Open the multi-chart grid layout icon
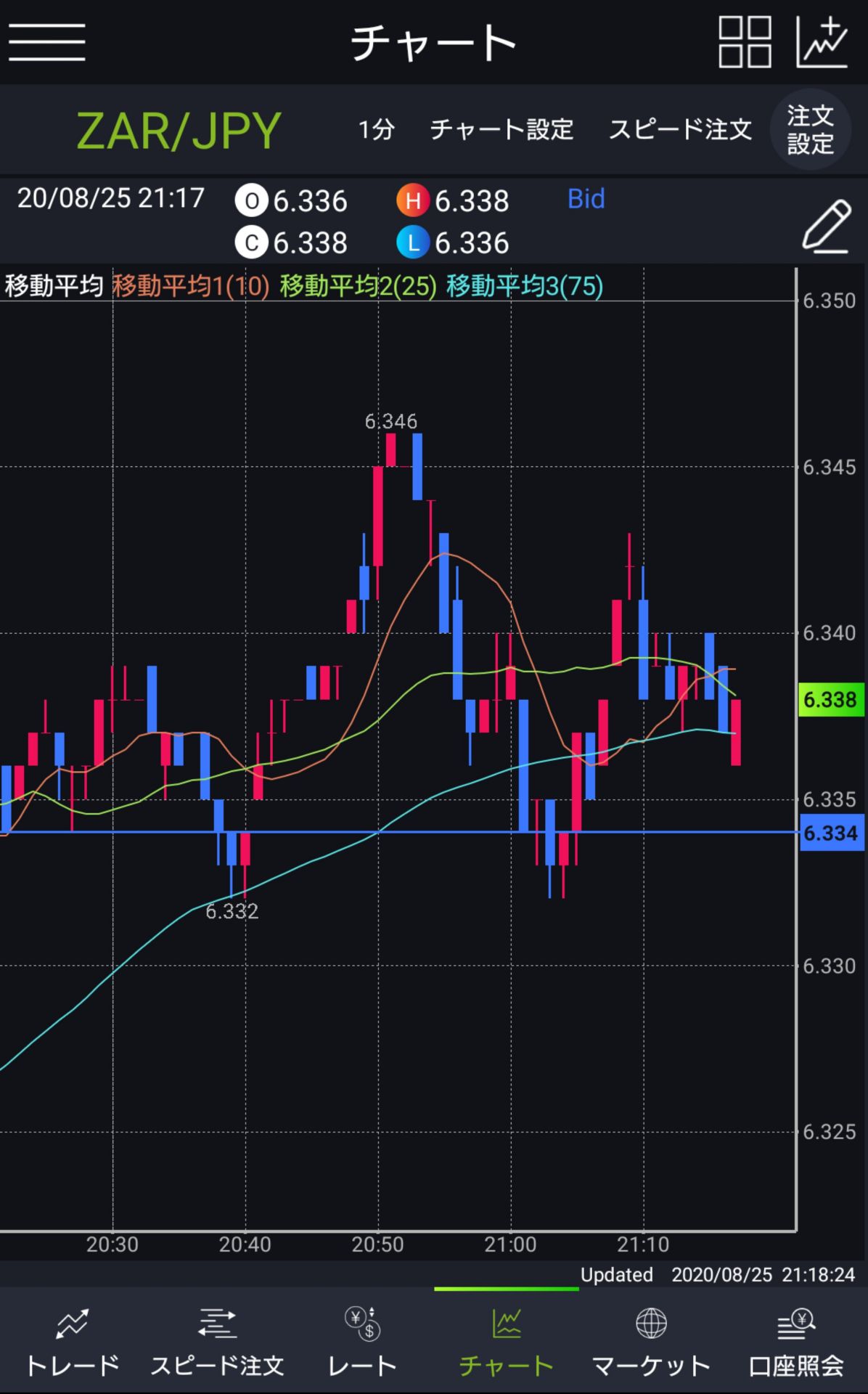This screenshot has height=1394, width=868. click(744, 42)
